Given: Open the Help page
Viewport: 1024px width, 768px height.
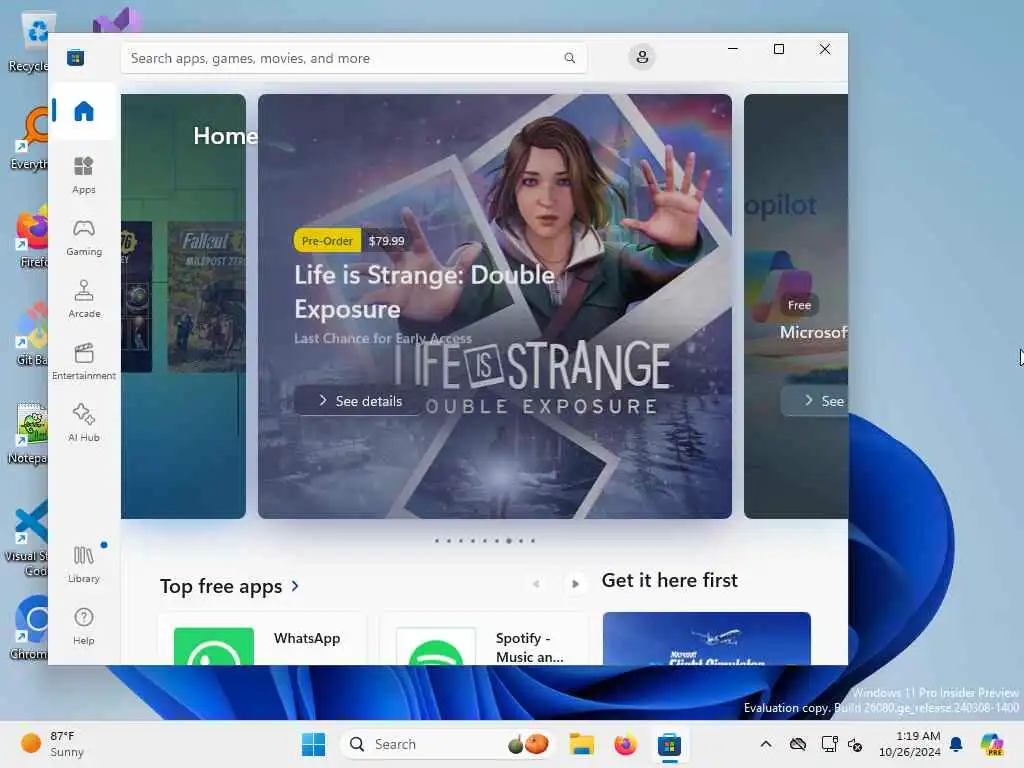Looking at the screenshot, I should [84, 626].
